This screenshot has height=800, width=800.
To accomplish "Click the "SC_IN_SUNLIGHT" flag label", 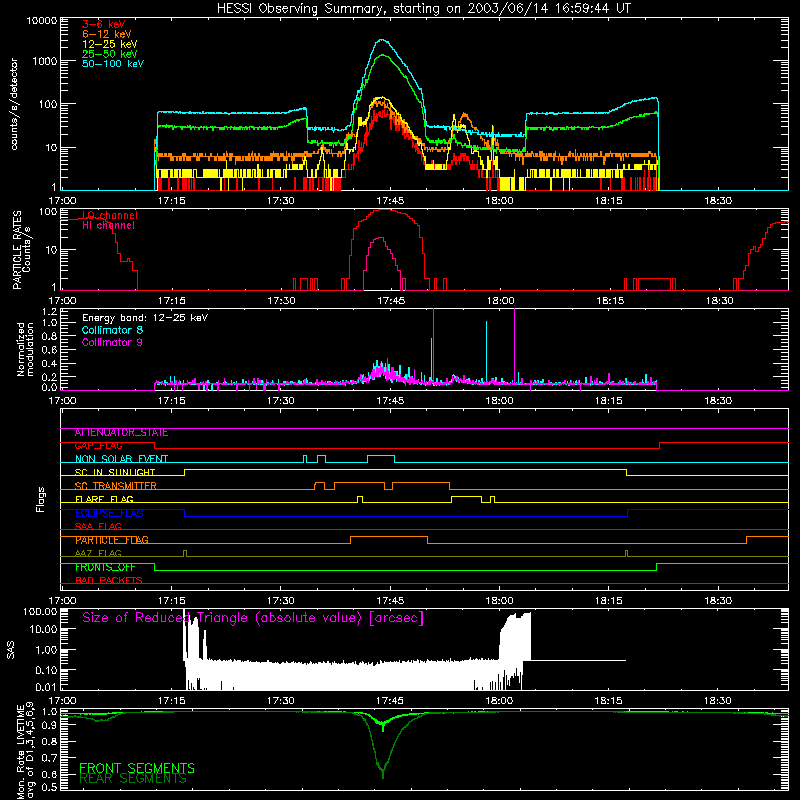I will (115, 472).
